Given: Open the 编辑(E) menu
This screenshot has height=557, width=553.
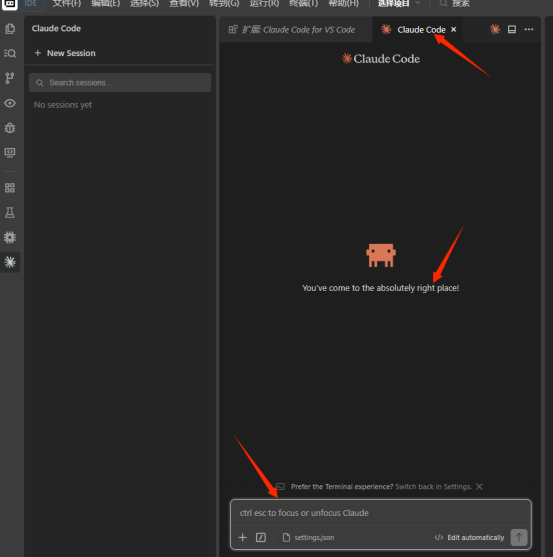Looking at the screenshot, I should 105,4.
